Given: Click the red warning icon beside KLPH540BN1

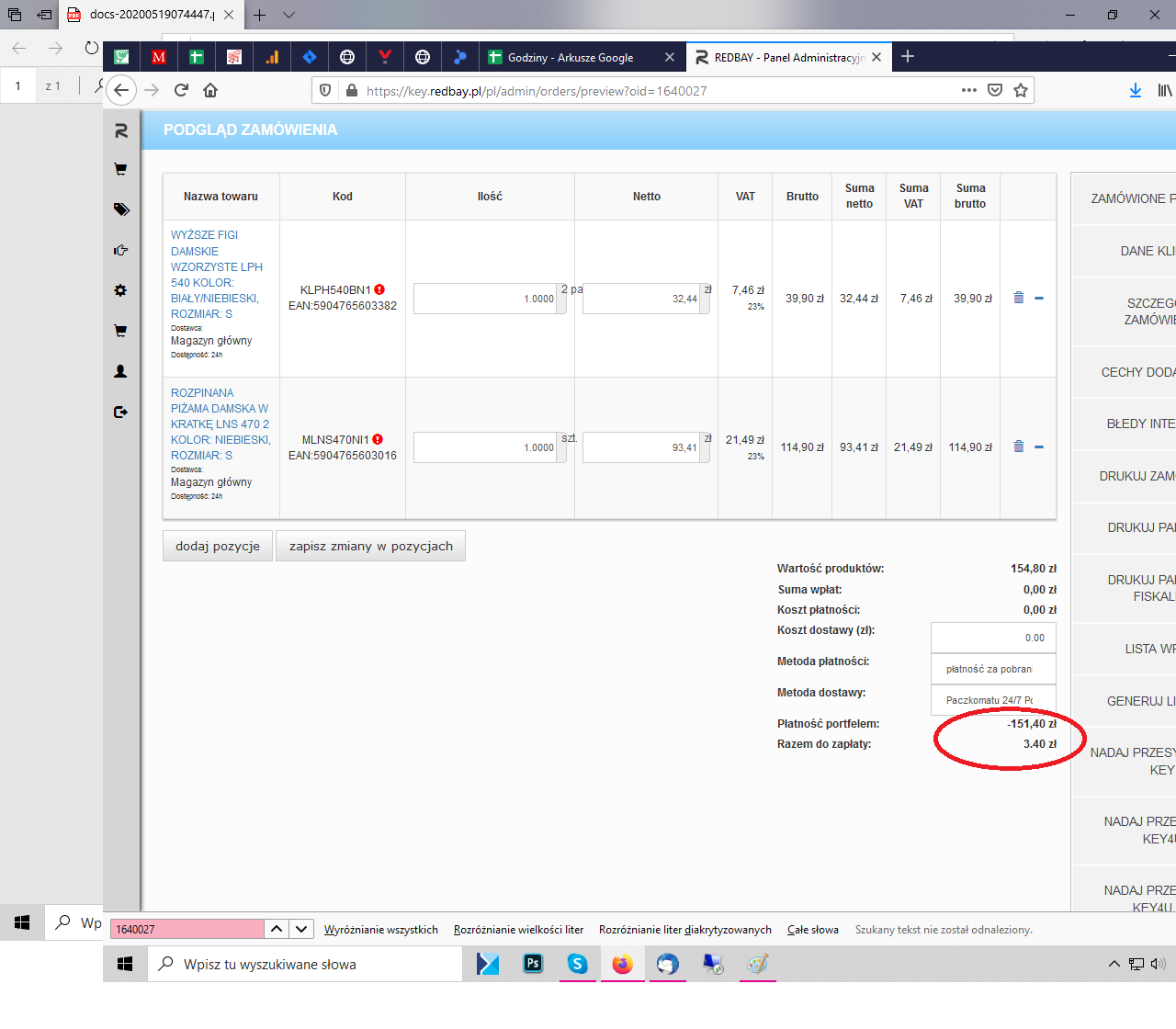Looking at the screenshot, I should [379, 289].
